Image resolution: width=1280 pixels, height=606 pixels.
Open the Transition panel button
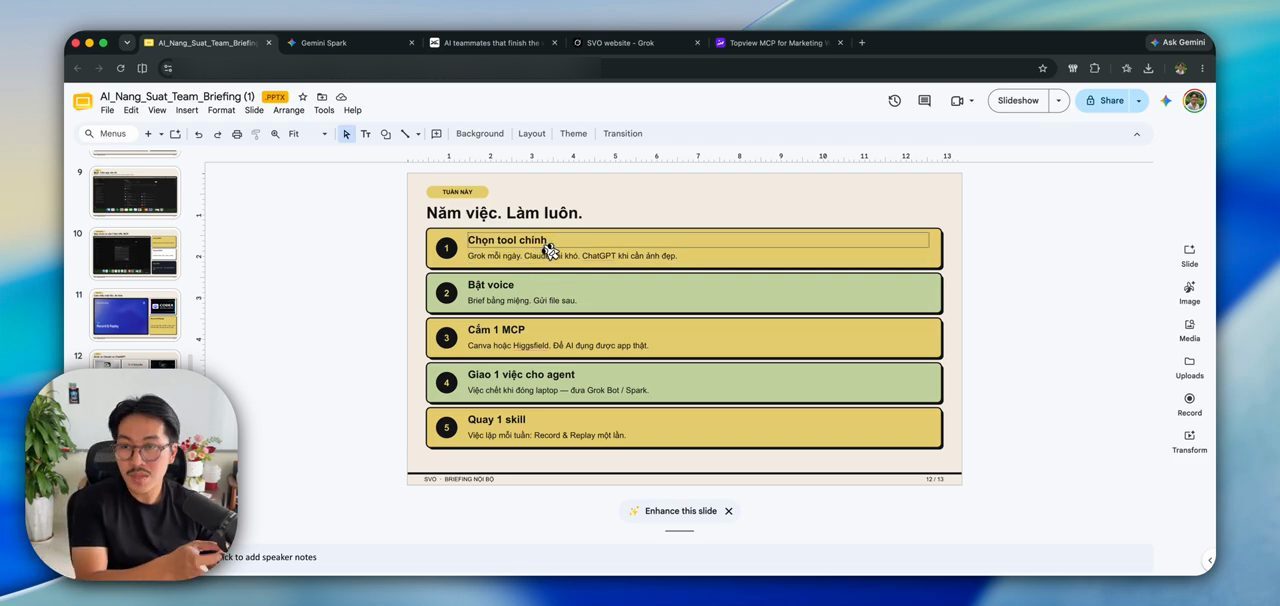pos(623,134)
